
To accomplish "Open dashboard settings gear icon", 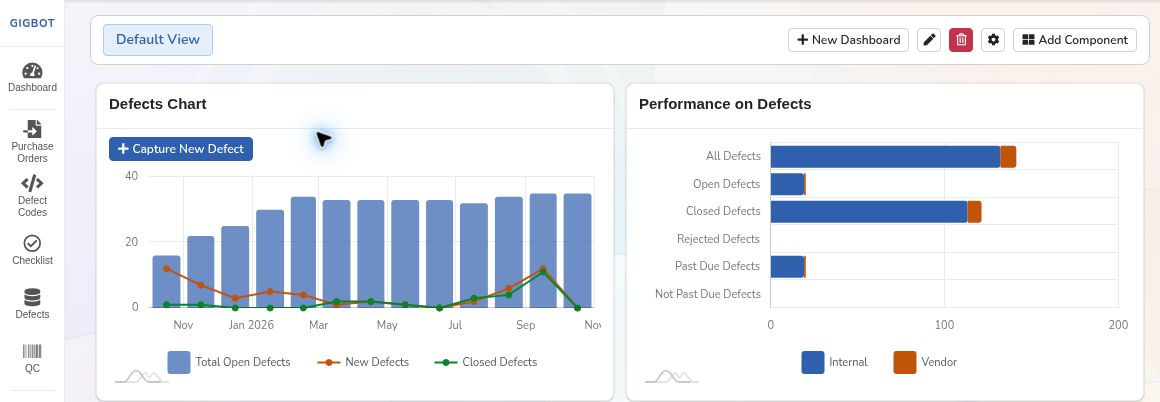I will pyautogui.click(x=993, y=40).
